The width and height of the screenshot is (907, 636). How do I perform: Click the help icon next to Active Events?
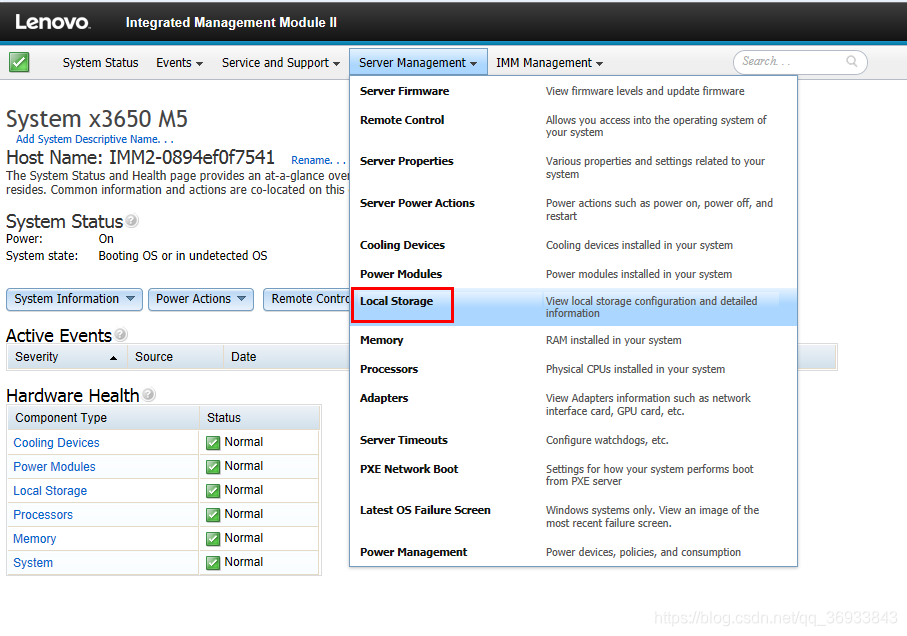[x=120, y=334]
